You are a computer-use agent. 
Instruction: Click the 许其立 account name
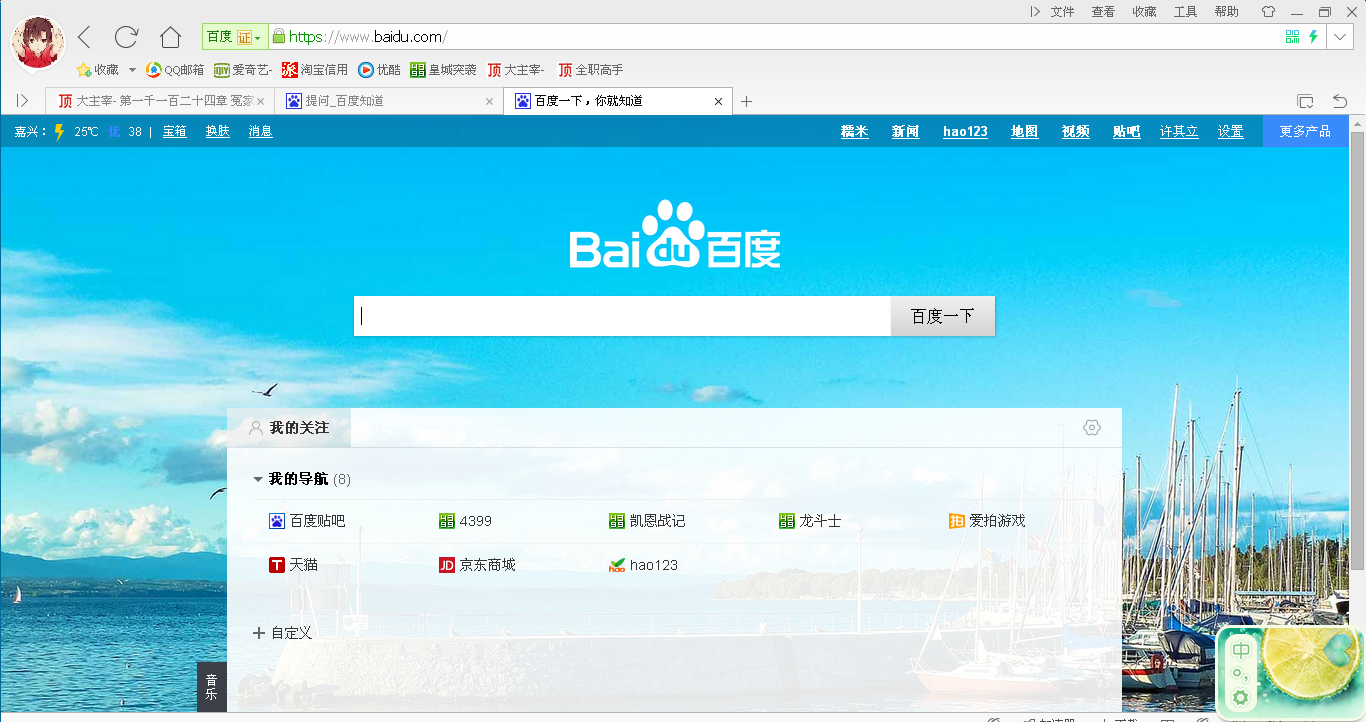[1179, 131]
